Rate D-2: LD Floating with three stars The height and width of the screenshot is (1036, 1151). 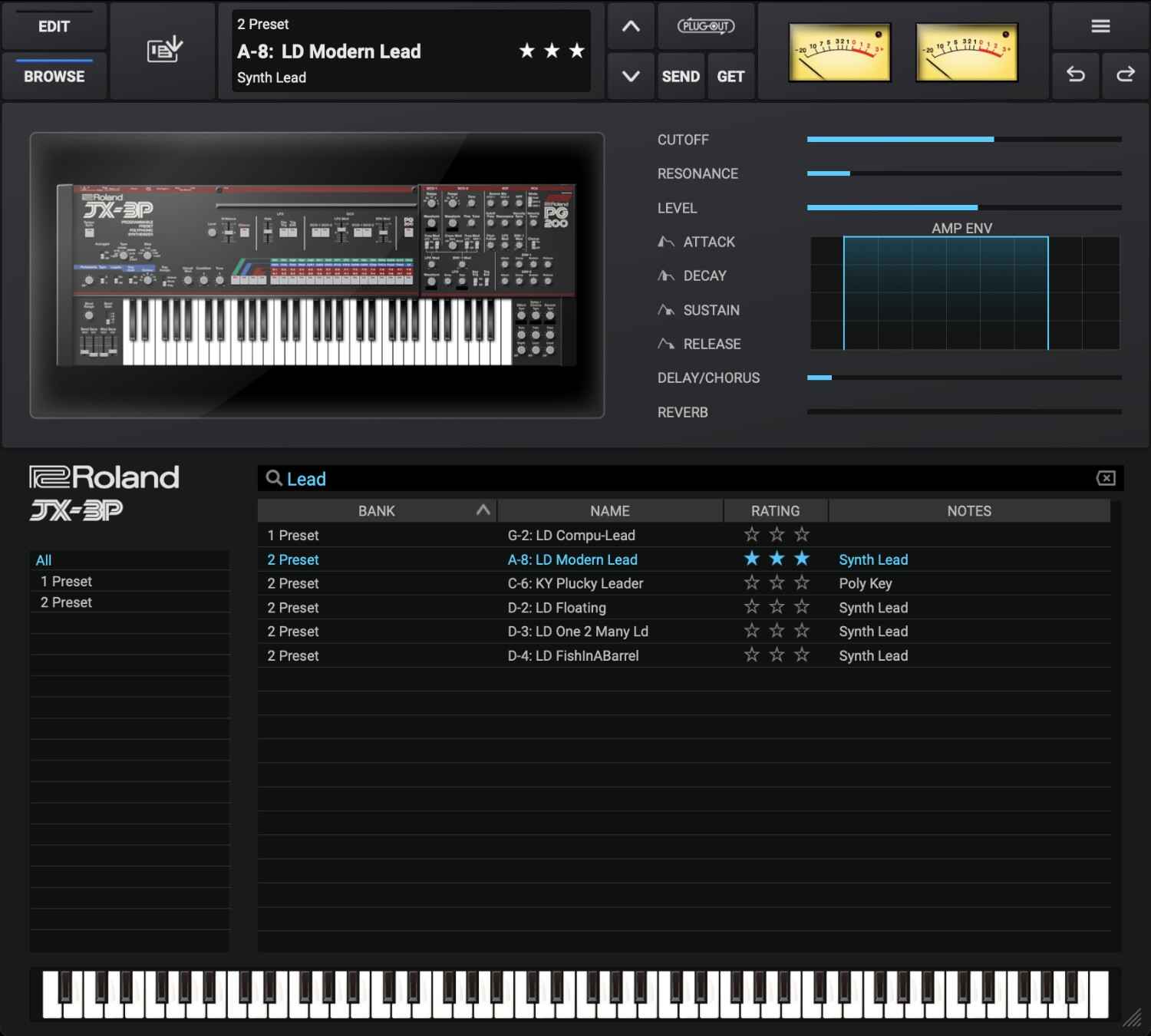(802, 607)
